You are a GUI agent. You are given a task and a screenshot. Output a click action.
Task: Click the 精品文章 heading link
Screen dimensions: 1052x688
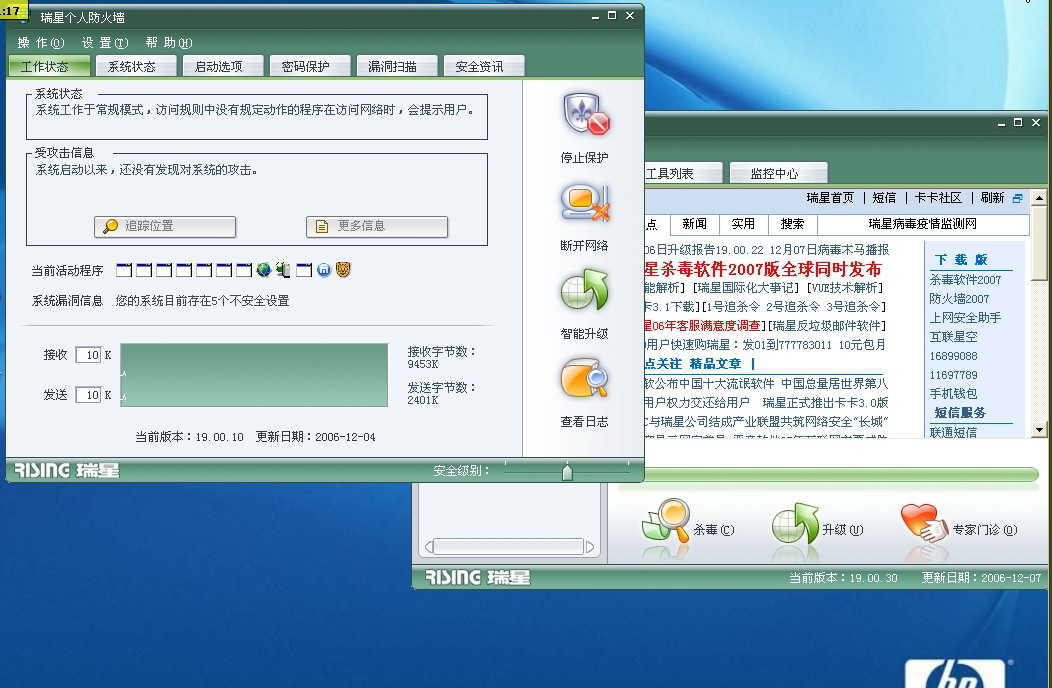(x=715, y=364)
